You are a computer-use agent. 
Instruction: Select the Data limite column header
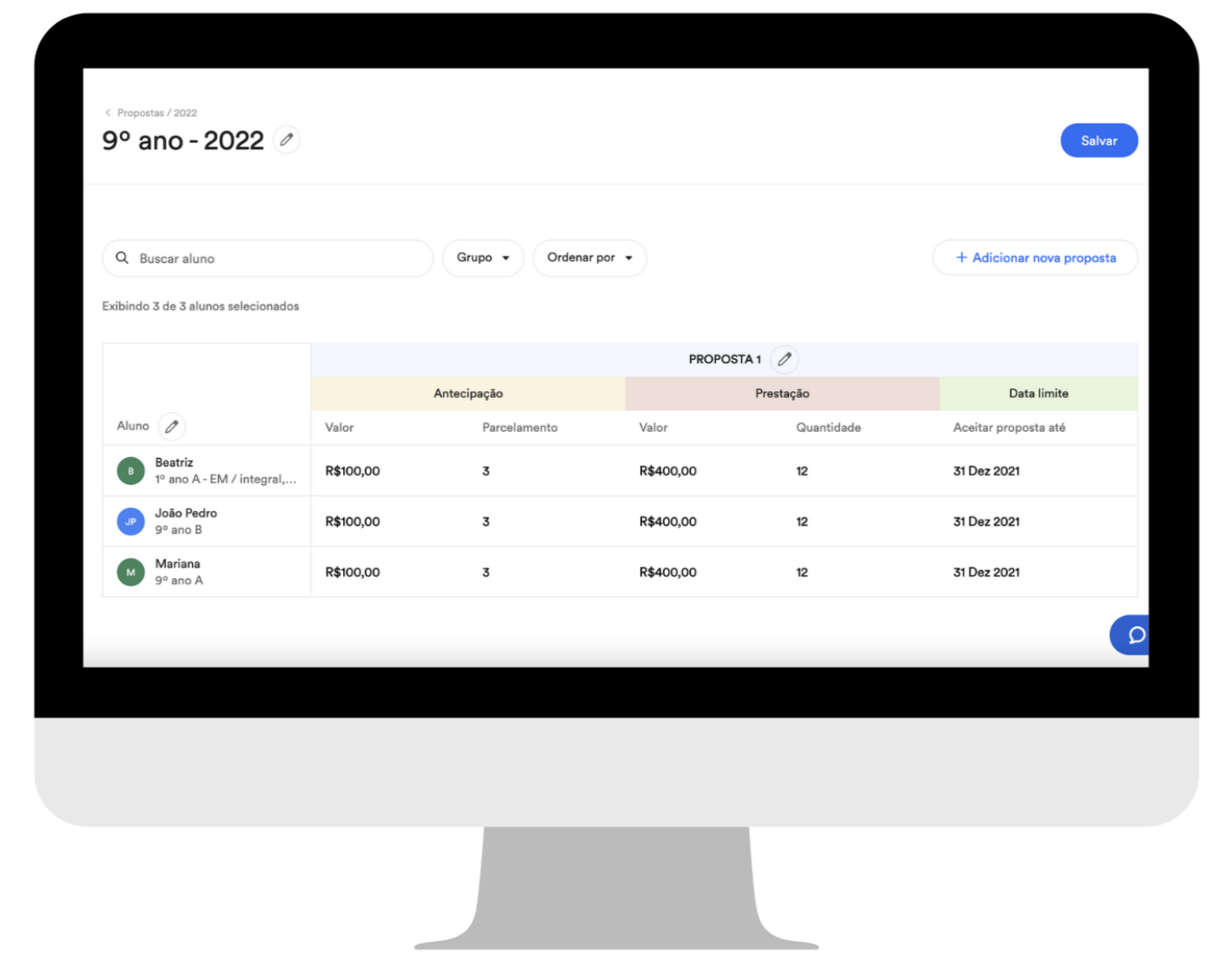coord(1038,394)
